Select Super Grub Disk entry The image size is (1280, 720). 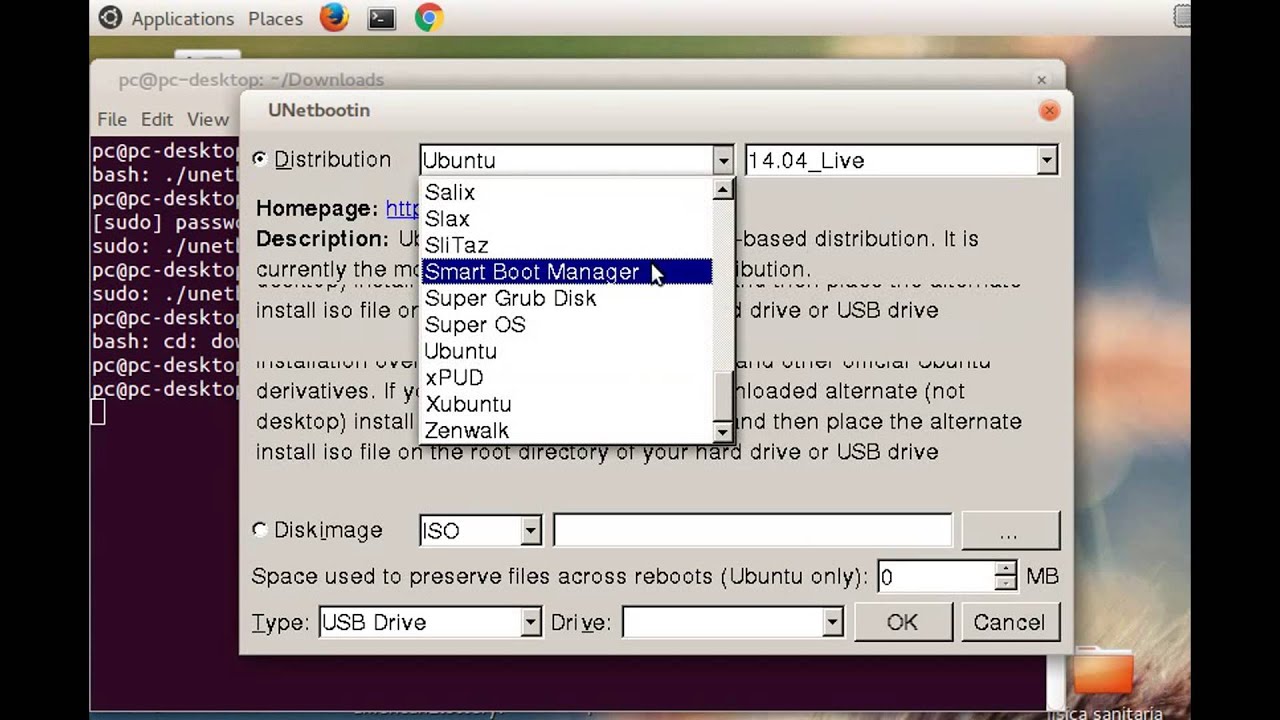tap(567, 298)
